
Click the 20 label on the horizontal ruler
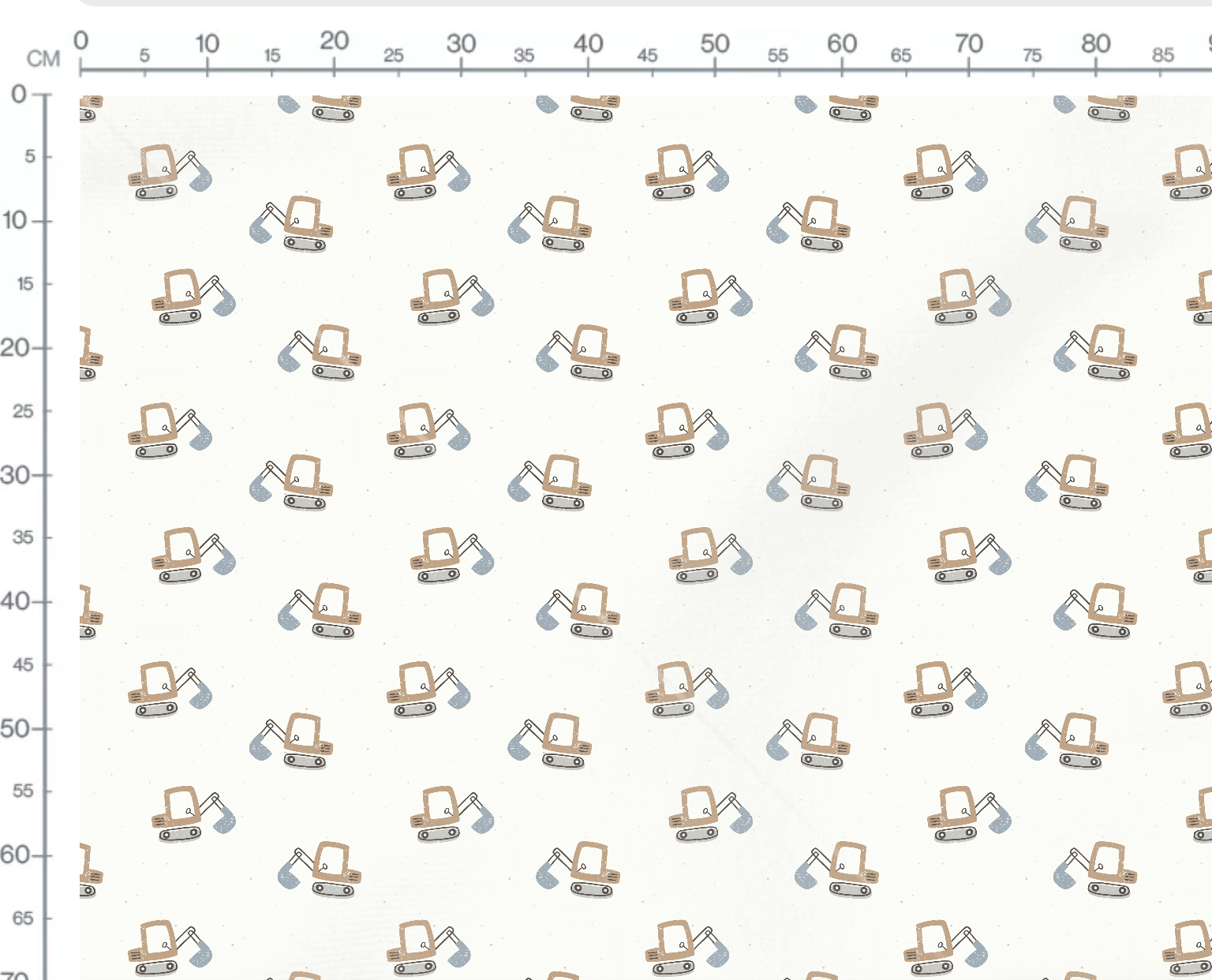[x=334, y=40]
